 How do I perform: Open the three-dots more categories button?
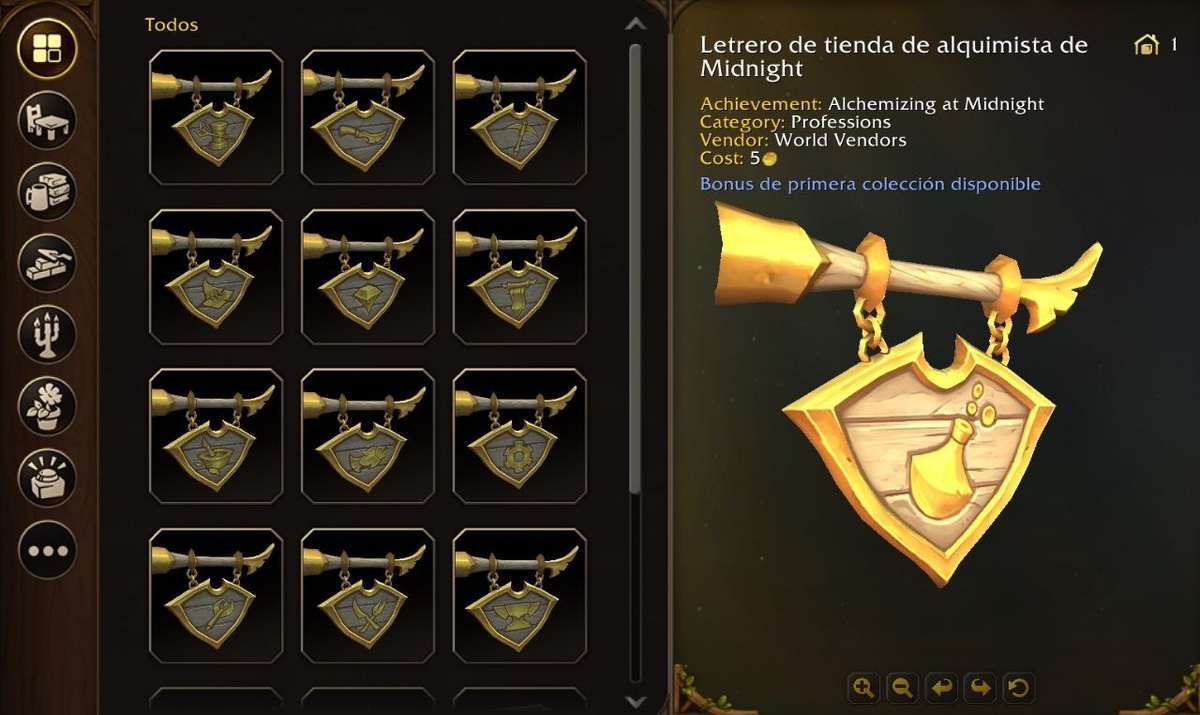pyautogui.click(x=47, y=549)
